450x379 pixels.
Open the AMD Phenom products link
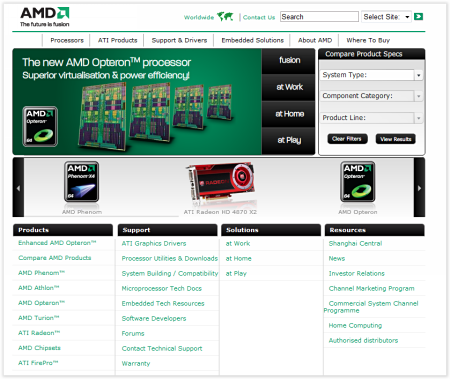41,273
